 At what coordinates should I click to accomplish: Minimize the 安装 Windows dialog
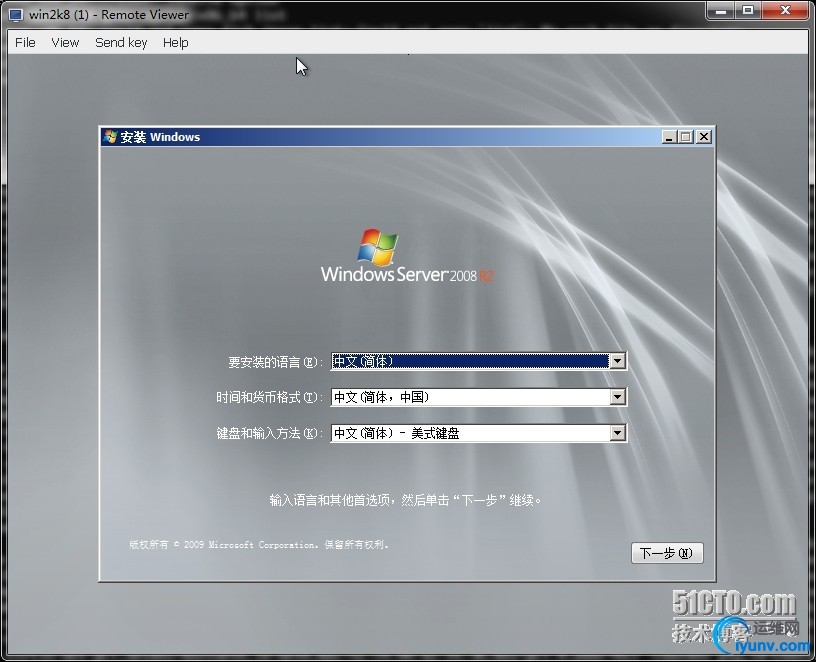tap(669, 137)
